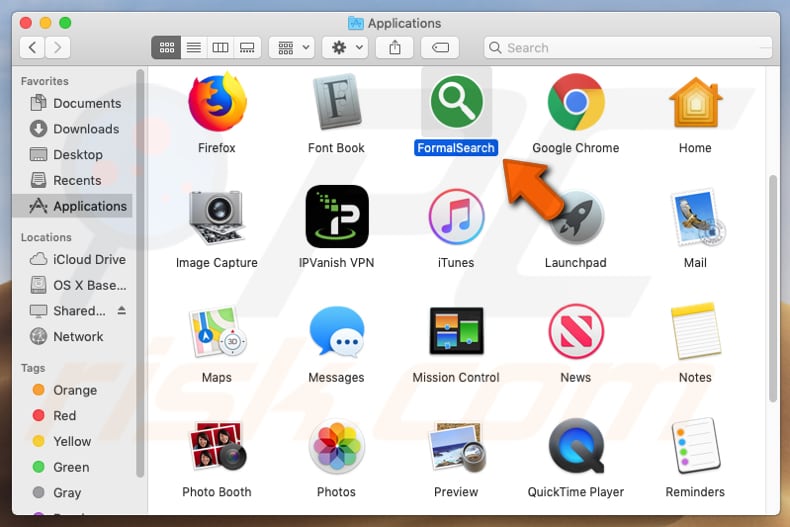The width and height of the screenshot is (790, 527).
Task: Go forward with the right chevron button
Action: coord(57,48)
